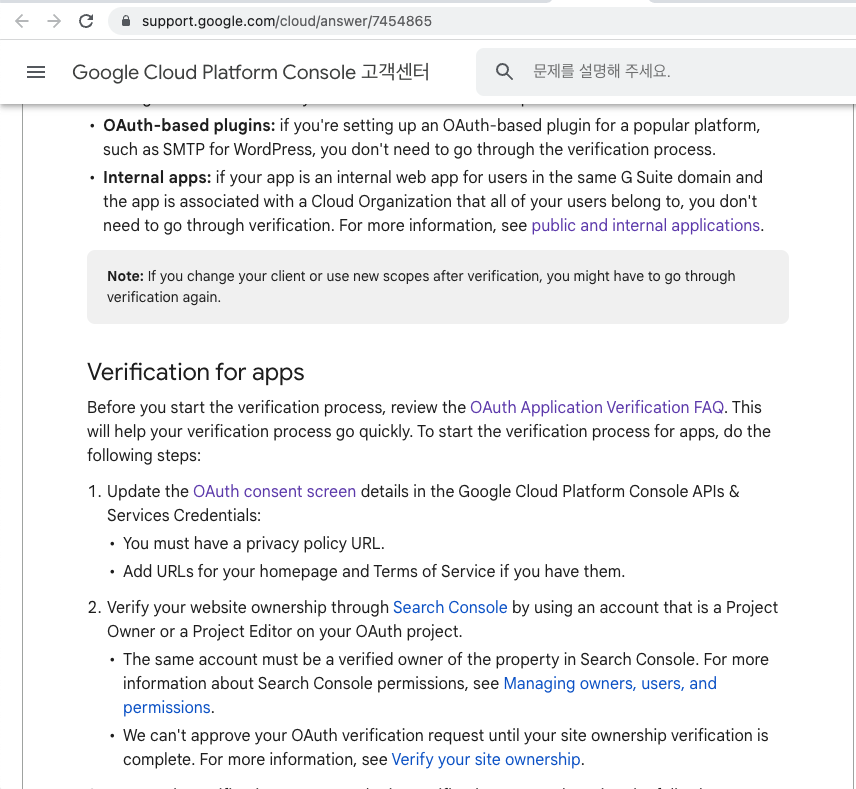Follow the OAuth consent screen link

coord(274,491)
